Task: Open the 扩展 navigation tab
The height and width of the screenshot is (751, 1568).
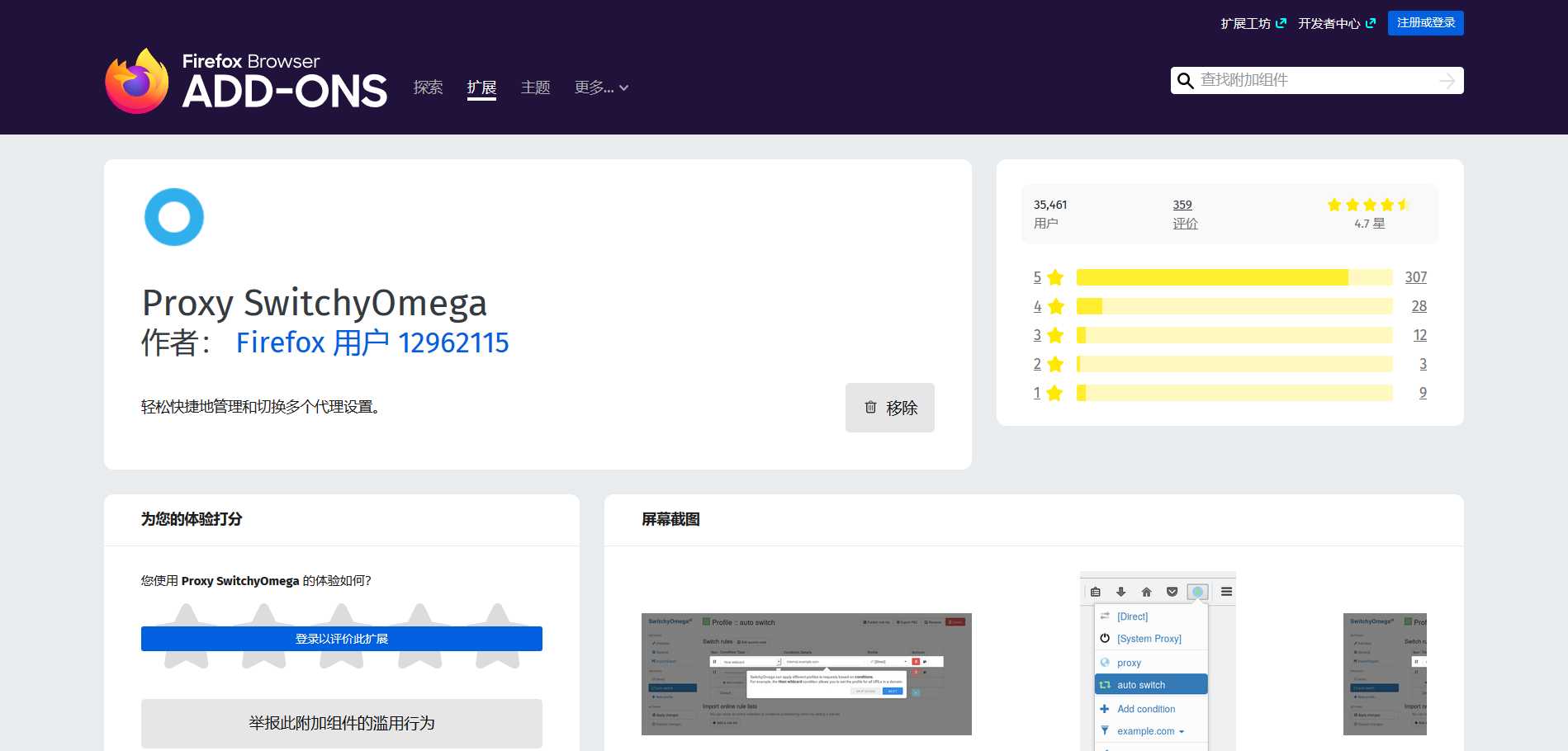Action: [481, 87]
